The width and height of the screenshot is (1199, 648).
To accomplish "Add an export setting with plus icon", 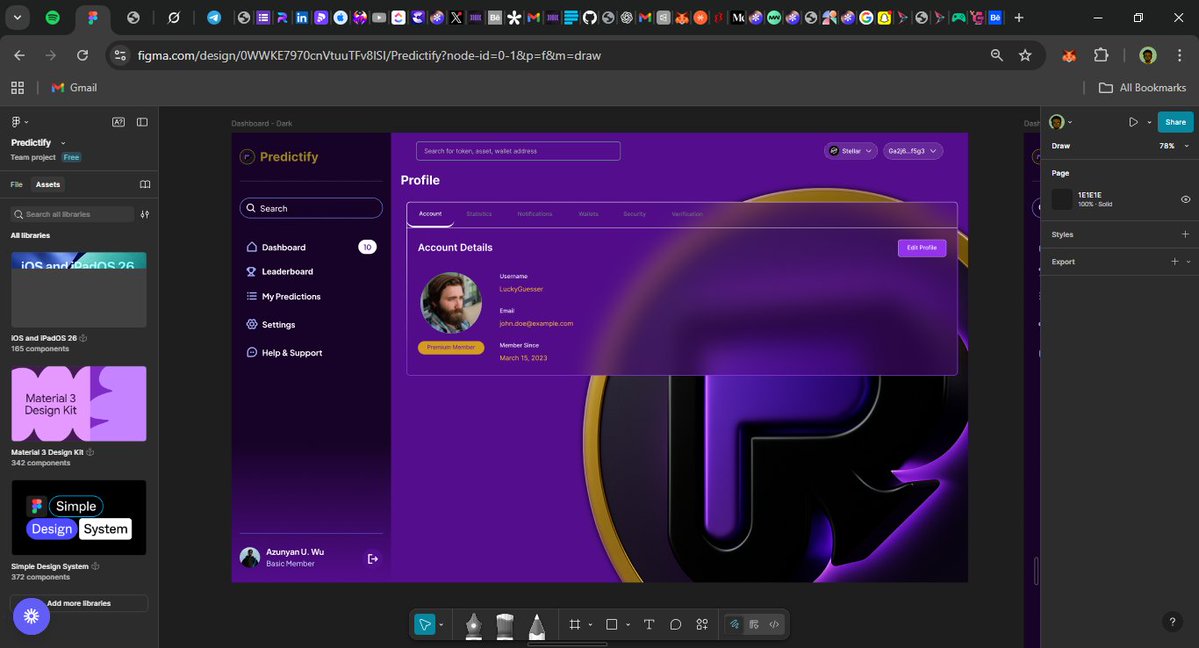I will click(x=1175, y=262).
